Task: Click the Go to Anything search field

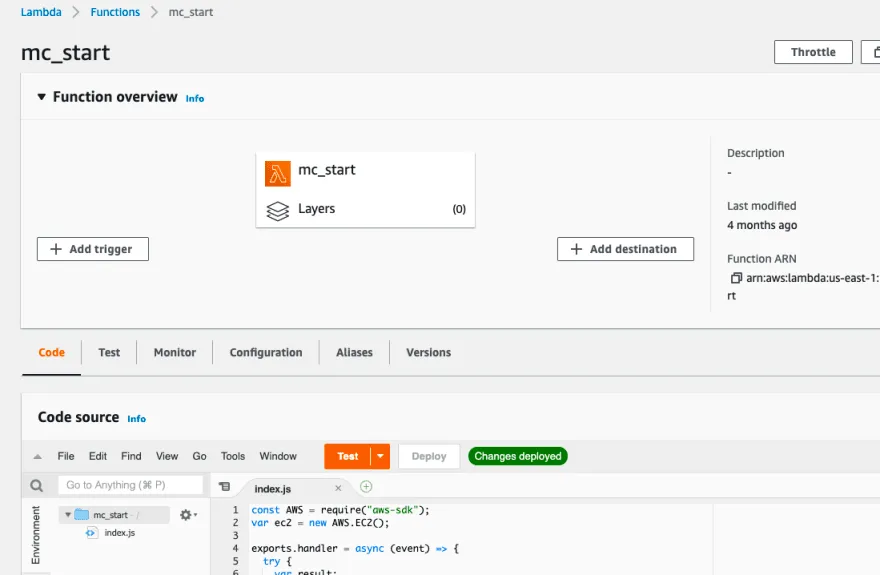Action: pos(130,485)
